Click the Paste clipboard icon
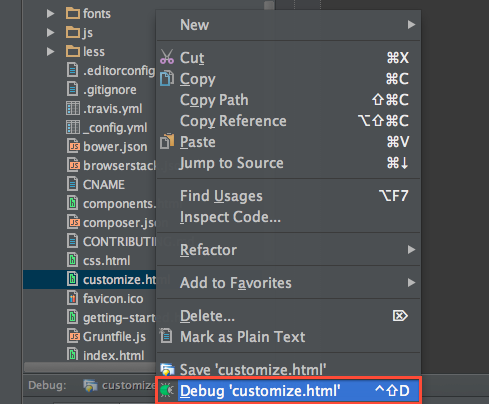This screenshot has height=404, width=489. 167,141
